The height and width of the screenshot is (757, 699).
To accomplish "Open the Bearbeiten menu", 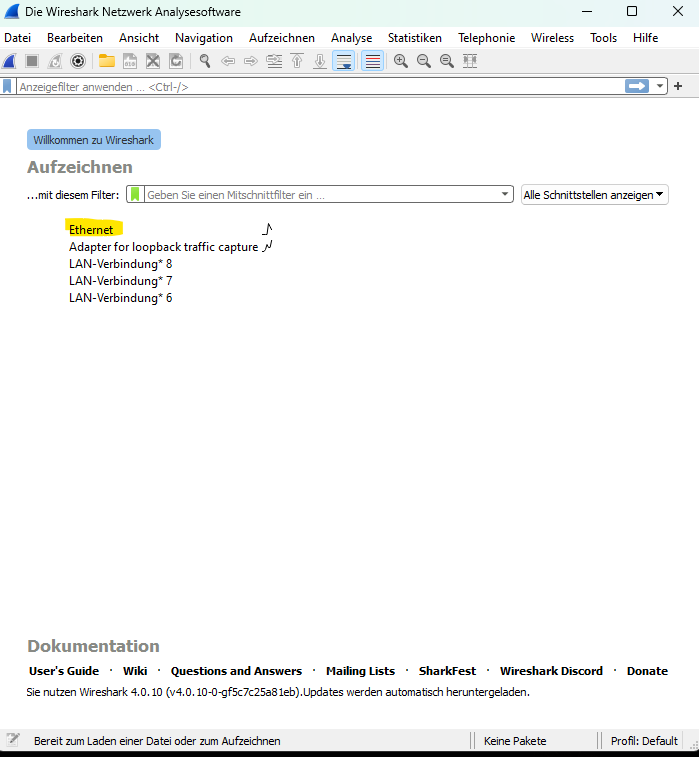I will 75,38.
